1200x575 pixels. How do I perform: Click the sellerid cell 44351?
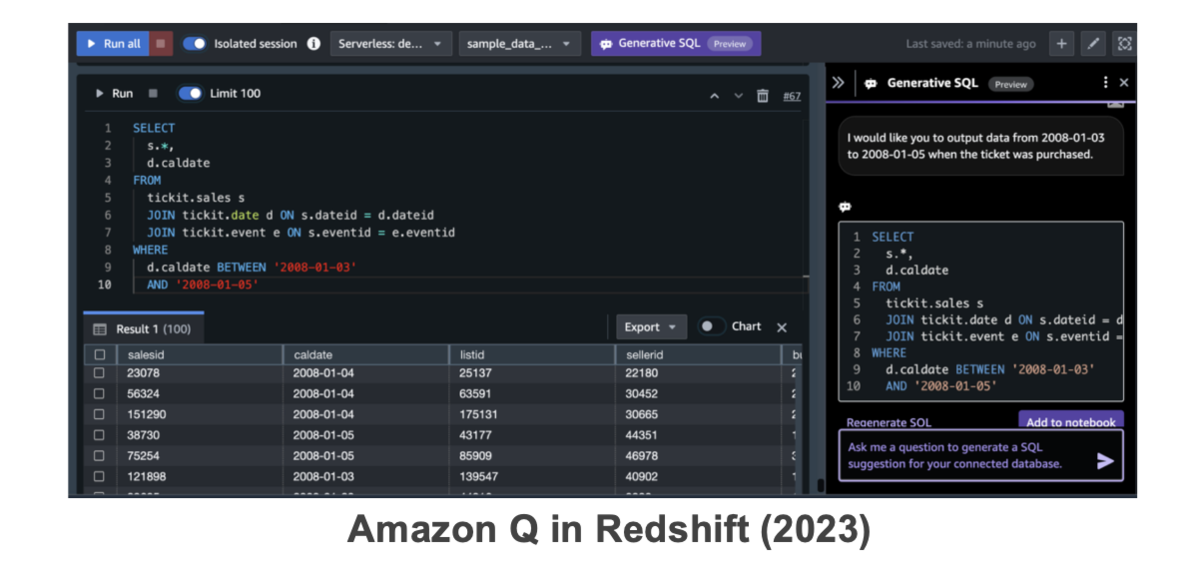tap(642, 435)
